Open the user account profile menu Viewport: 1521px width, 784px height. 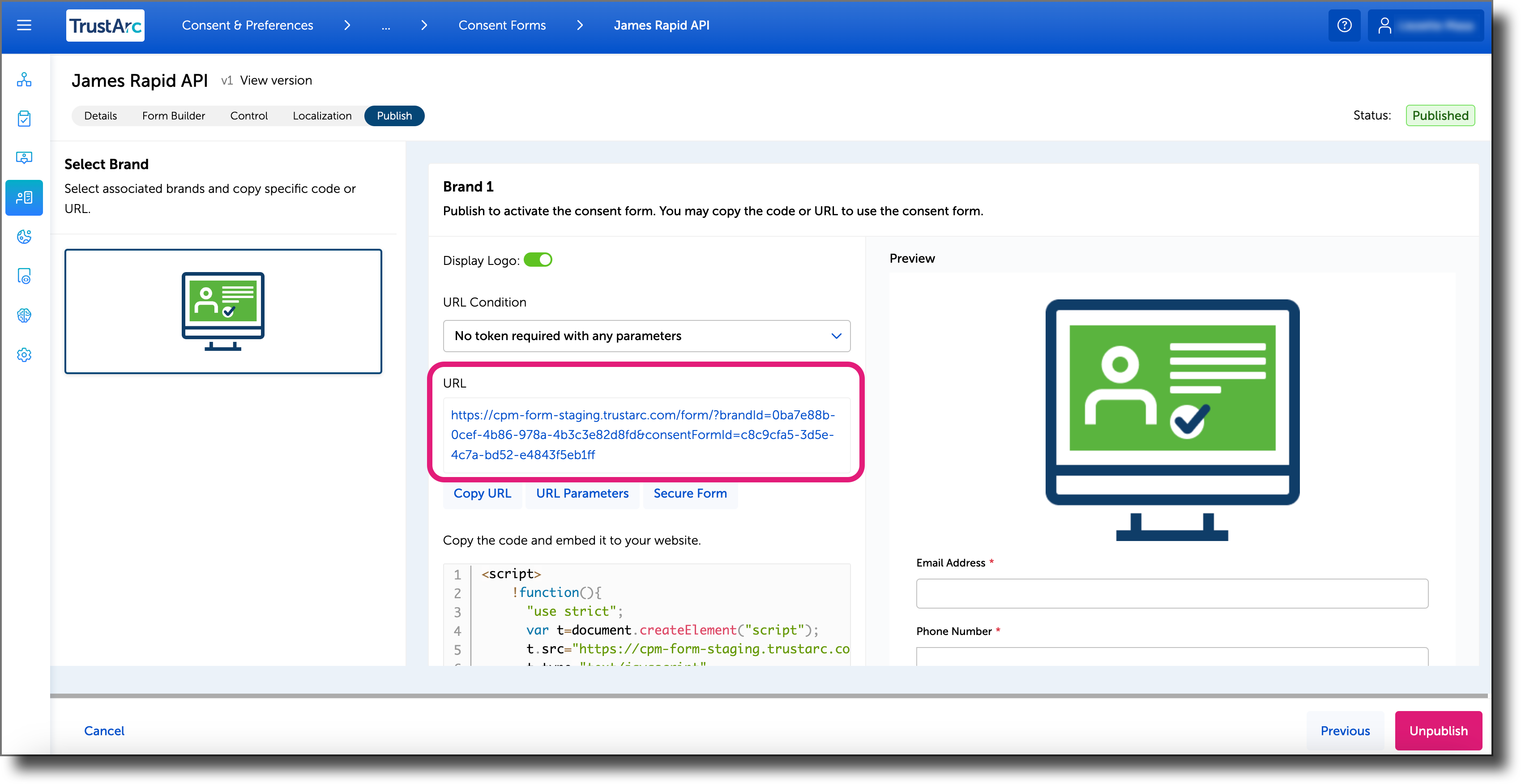(x=1425, y=26)
